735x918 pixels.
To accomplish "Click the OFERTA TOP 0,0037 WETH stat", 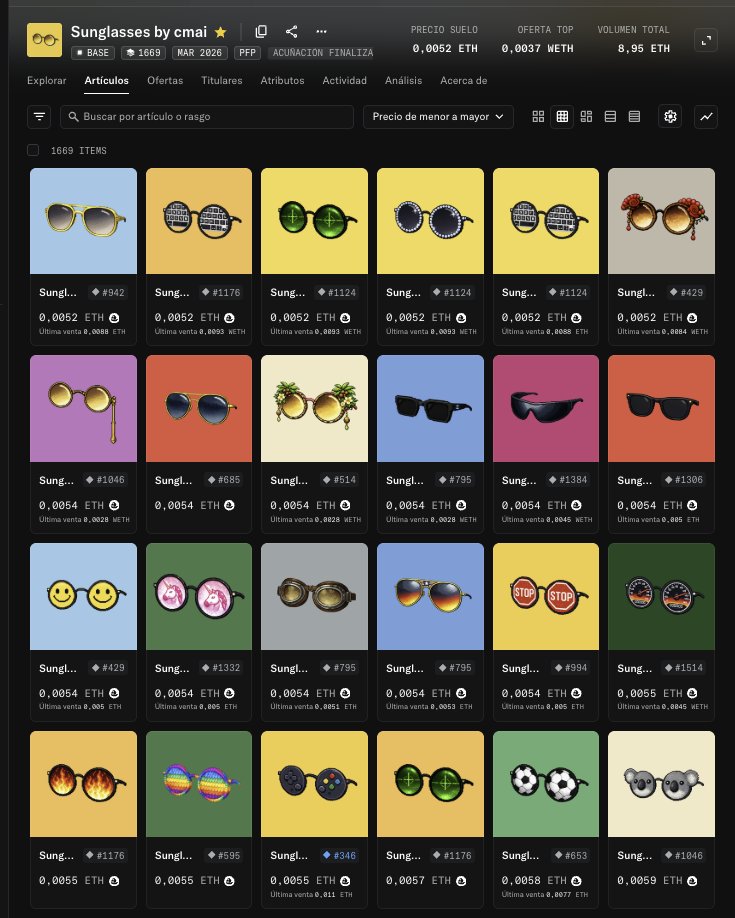I will click(x=538, y=40).
